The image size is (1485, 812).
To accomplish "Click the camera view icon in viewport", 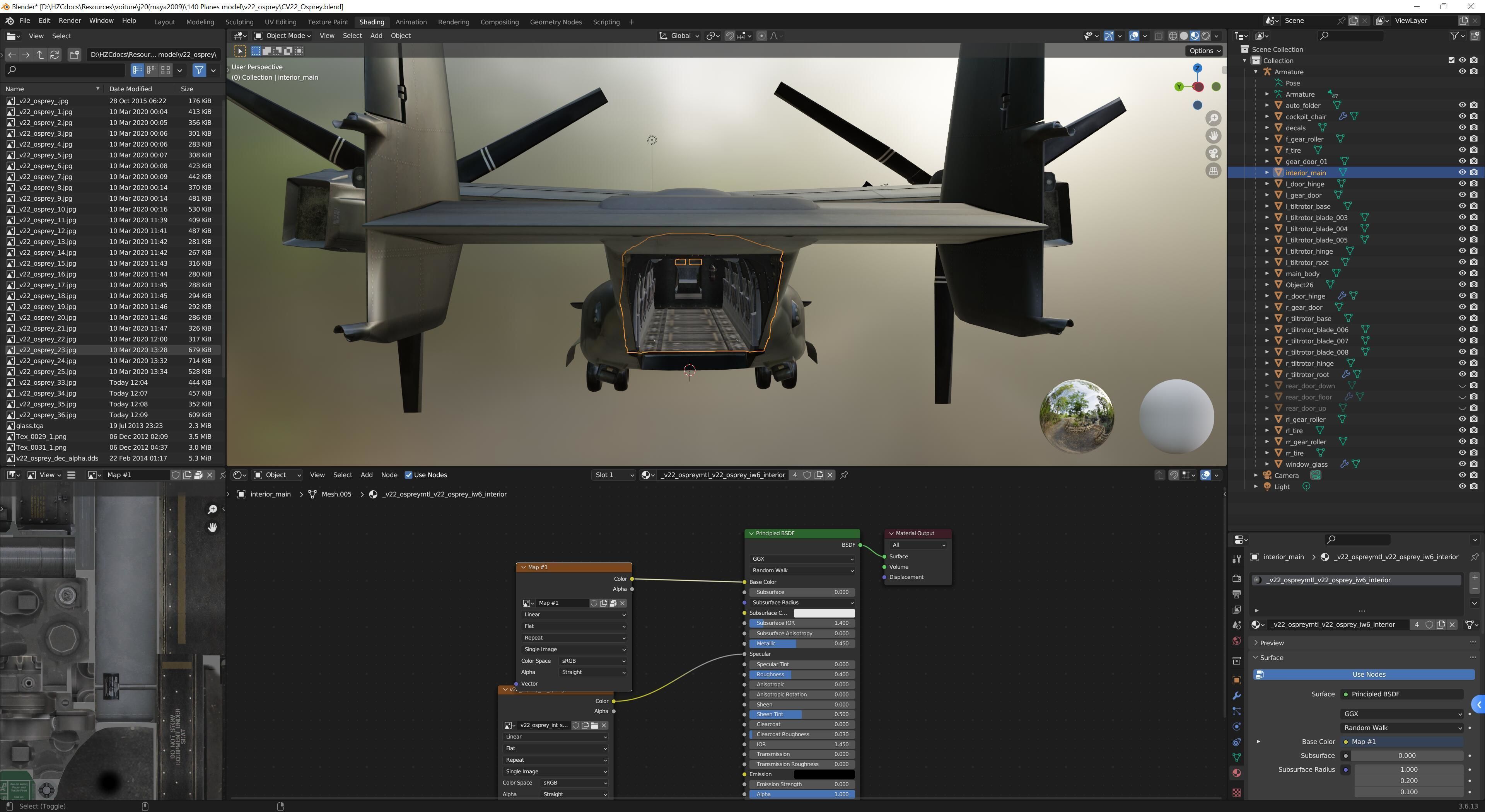I will 1214,153.
